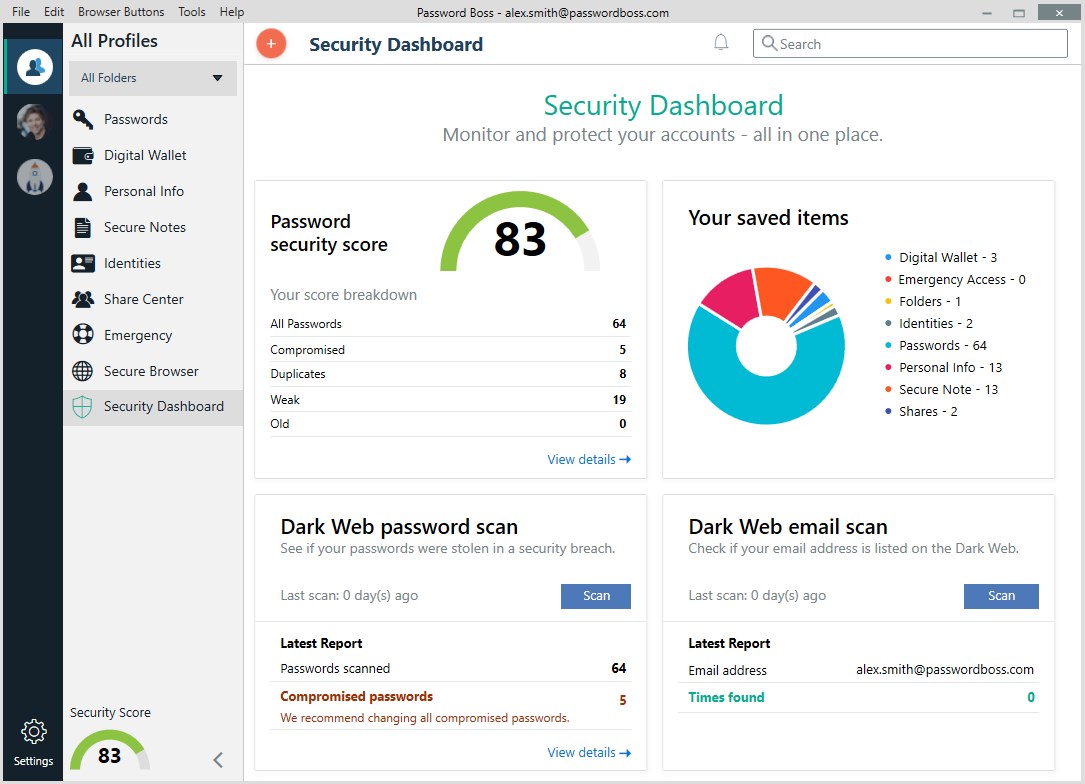
Task: Click the magnifier icon in the search box
Action: pyautogui.click(x=769, y=44)
